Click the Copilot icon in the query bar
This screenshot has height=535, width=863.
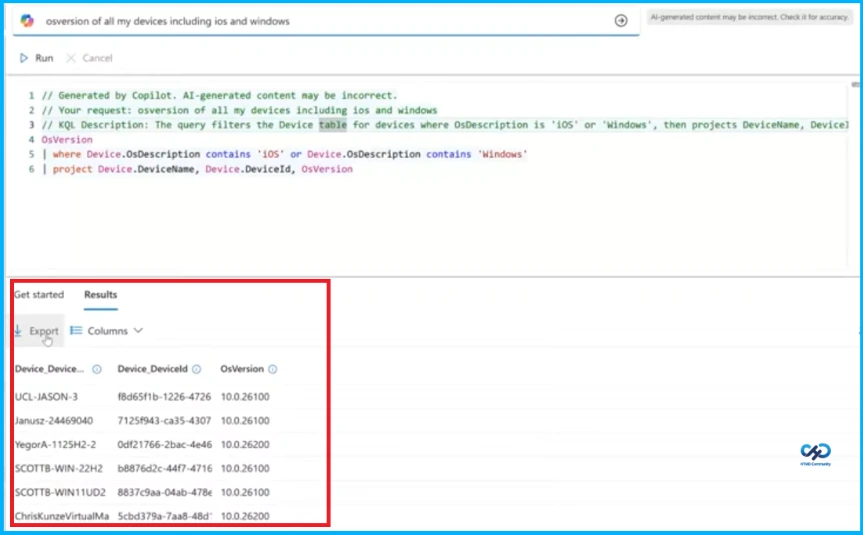click(27, 21)
